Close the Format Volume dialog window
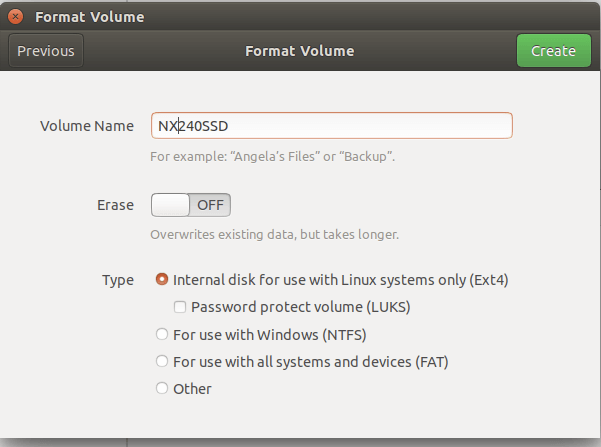Viewport: 601px width, 447px height. tap(15, 17)
